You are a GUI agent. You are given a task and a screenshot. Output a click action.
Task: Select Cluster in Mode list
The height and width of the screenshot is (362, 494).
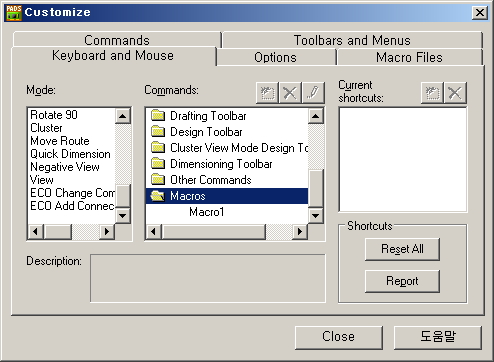[46, 128]
